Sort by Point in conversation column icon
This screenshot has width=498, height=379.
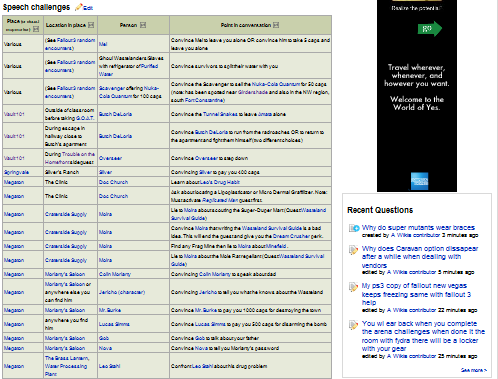[x=276, y=25]
